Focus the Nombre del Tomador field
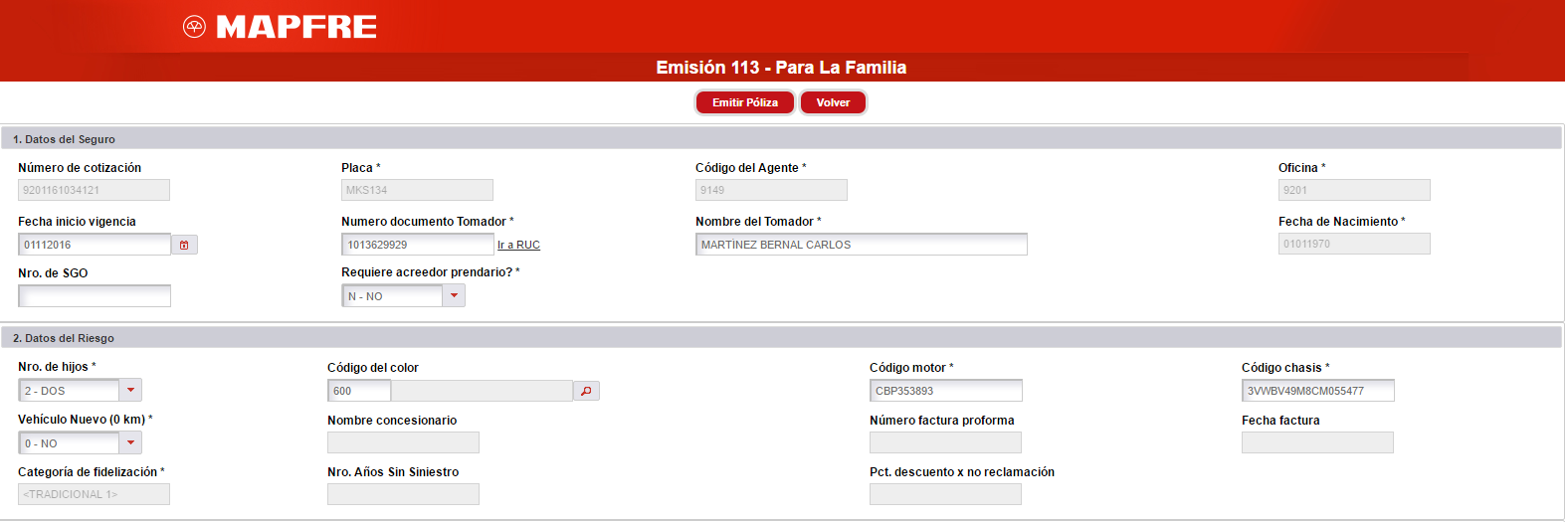Image resolution: width=1568 pixels, height=522 pixels. click(862, 244)
